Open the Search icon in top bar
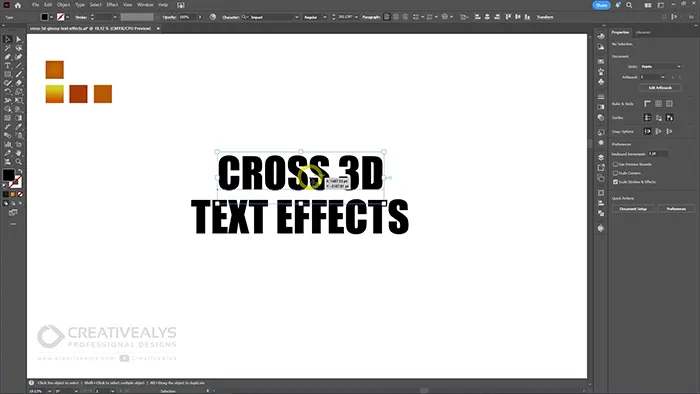Screen dimensions: 700x394 tap(629, 5)
